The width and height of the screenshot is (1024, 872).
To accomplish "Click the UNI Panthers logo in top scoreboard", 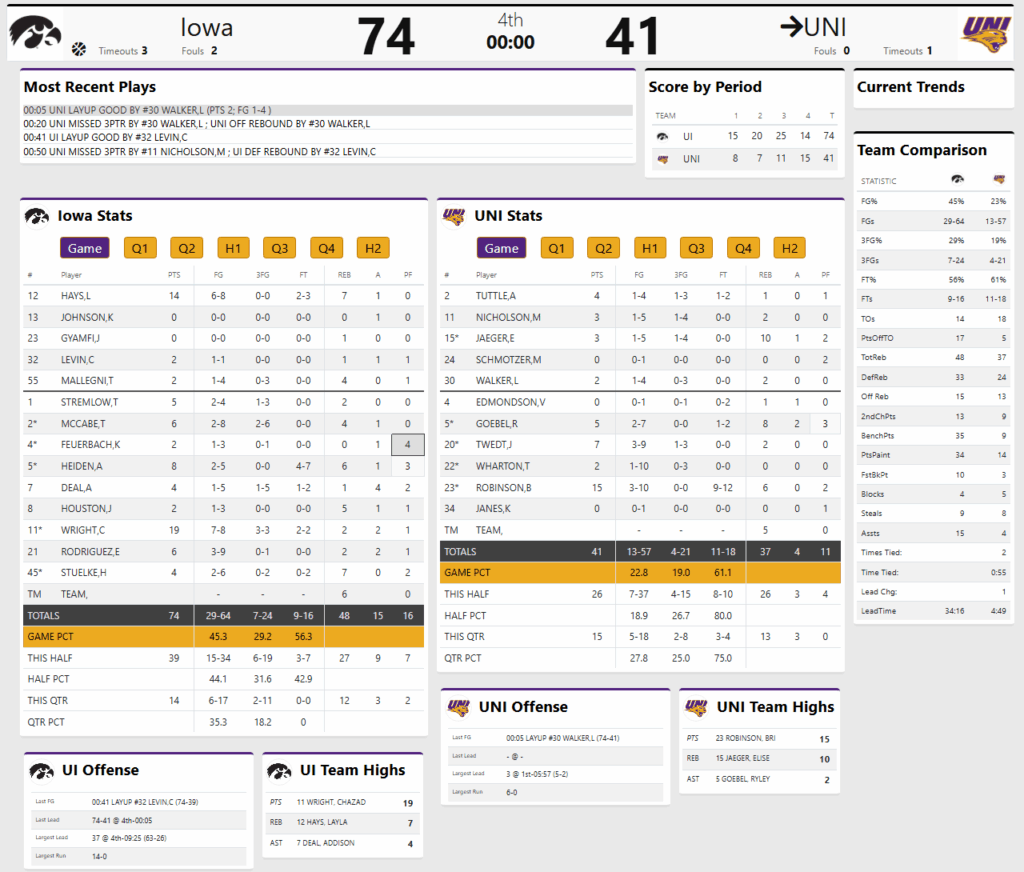I will click(x=985, y=35).
